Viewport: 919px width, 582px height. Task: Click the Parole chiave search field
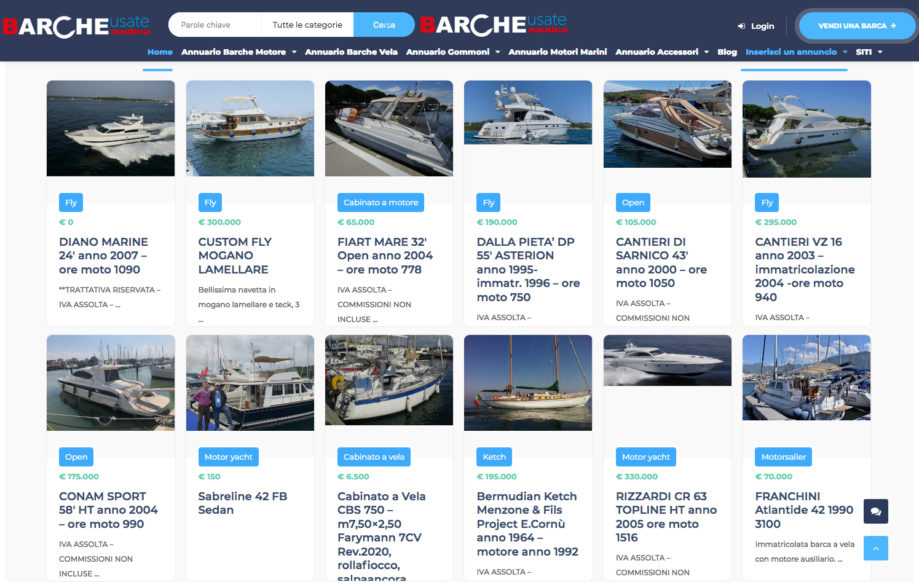pos(214,25)
